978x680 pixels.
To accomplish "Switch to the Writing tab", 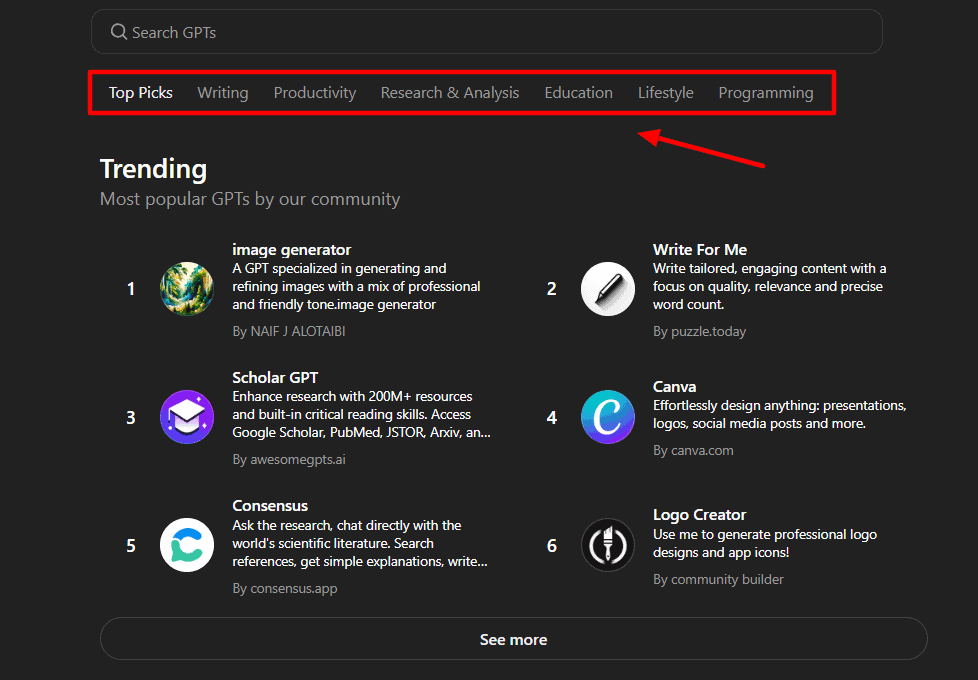I will [223, 93].
